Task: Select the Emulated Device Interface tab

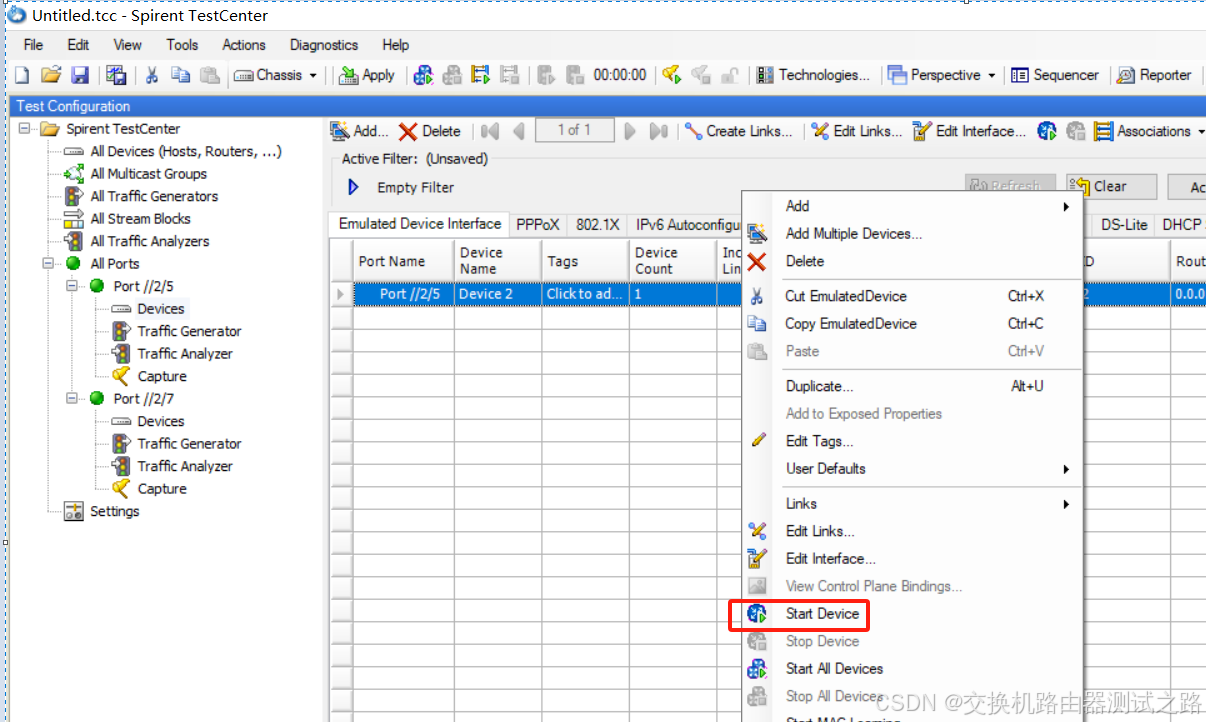Action: tap(420, 224)
